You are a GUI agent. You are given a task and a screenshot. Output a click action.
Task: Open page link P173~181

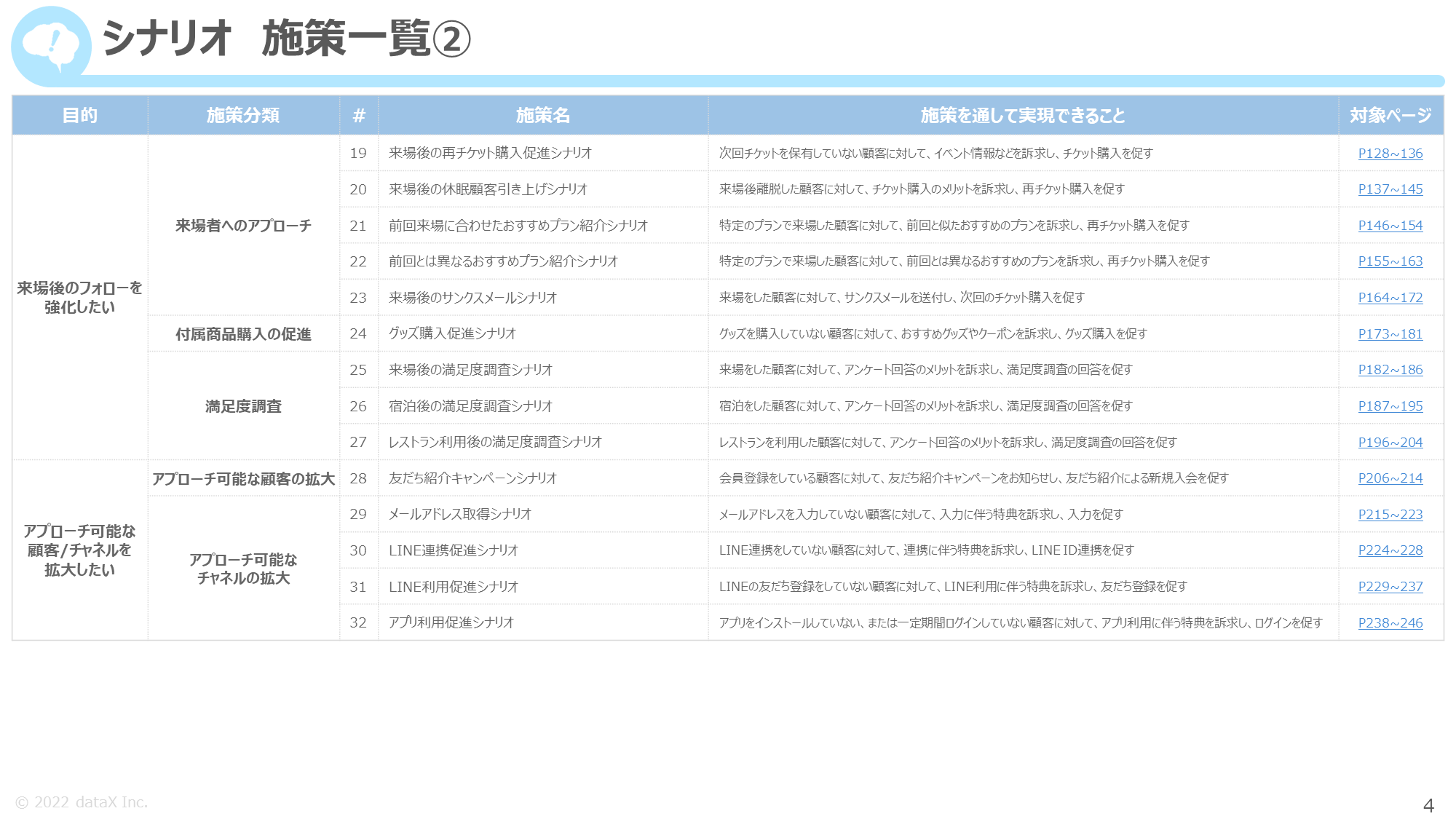pos(1390,334)
